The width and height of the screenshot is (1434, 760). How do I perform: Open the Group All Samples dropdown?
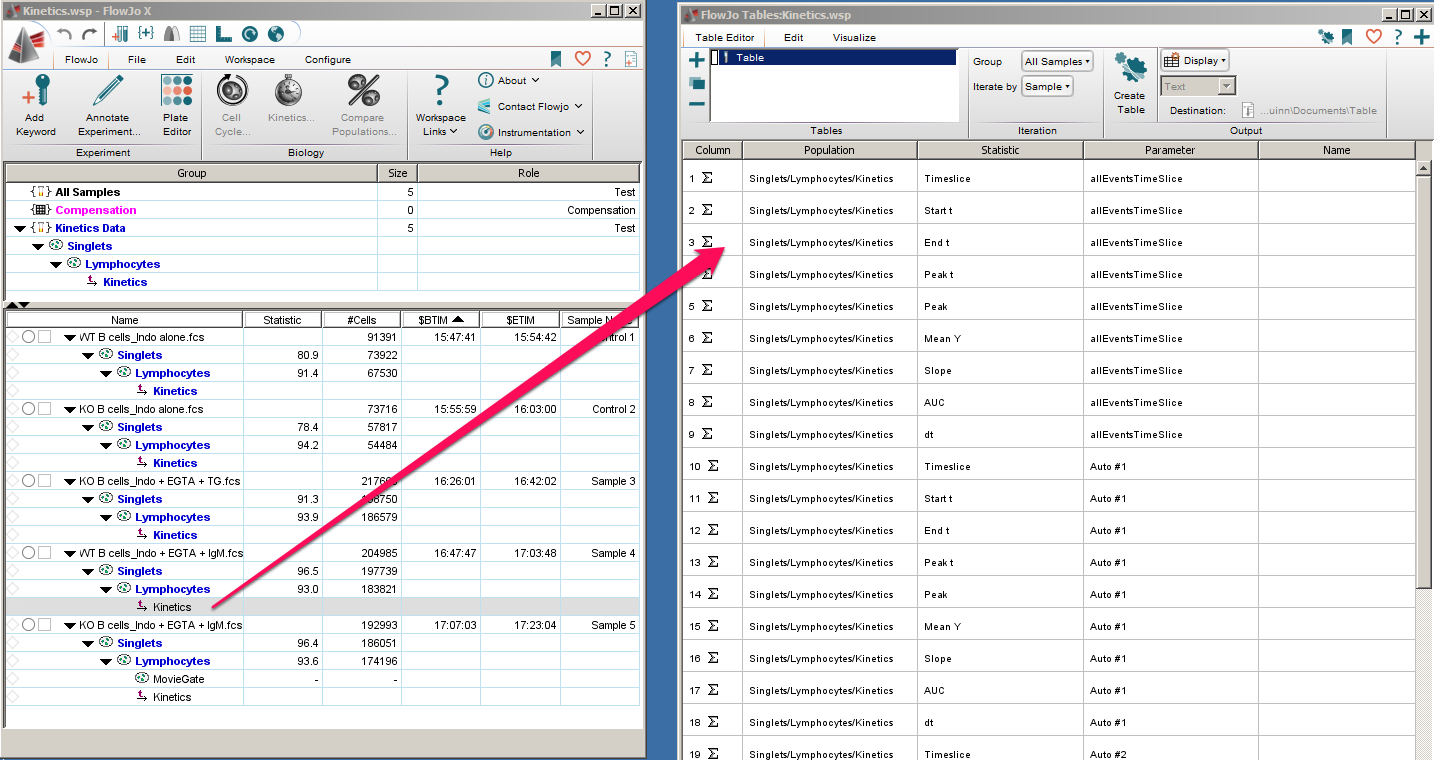[x=1057, y=61]
